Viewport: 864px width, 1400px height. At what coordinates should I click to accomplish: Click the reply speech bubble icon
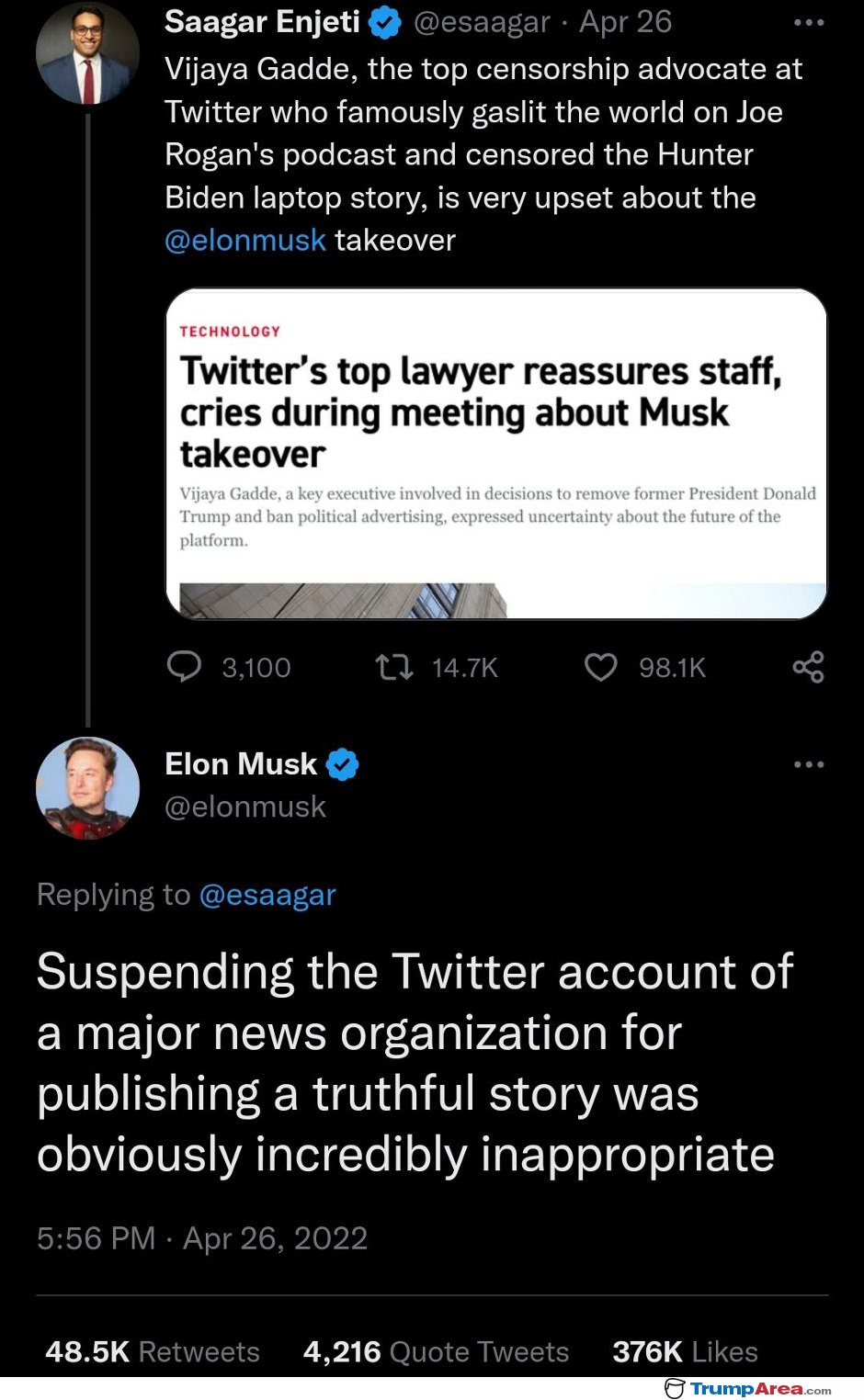[184, 667]
